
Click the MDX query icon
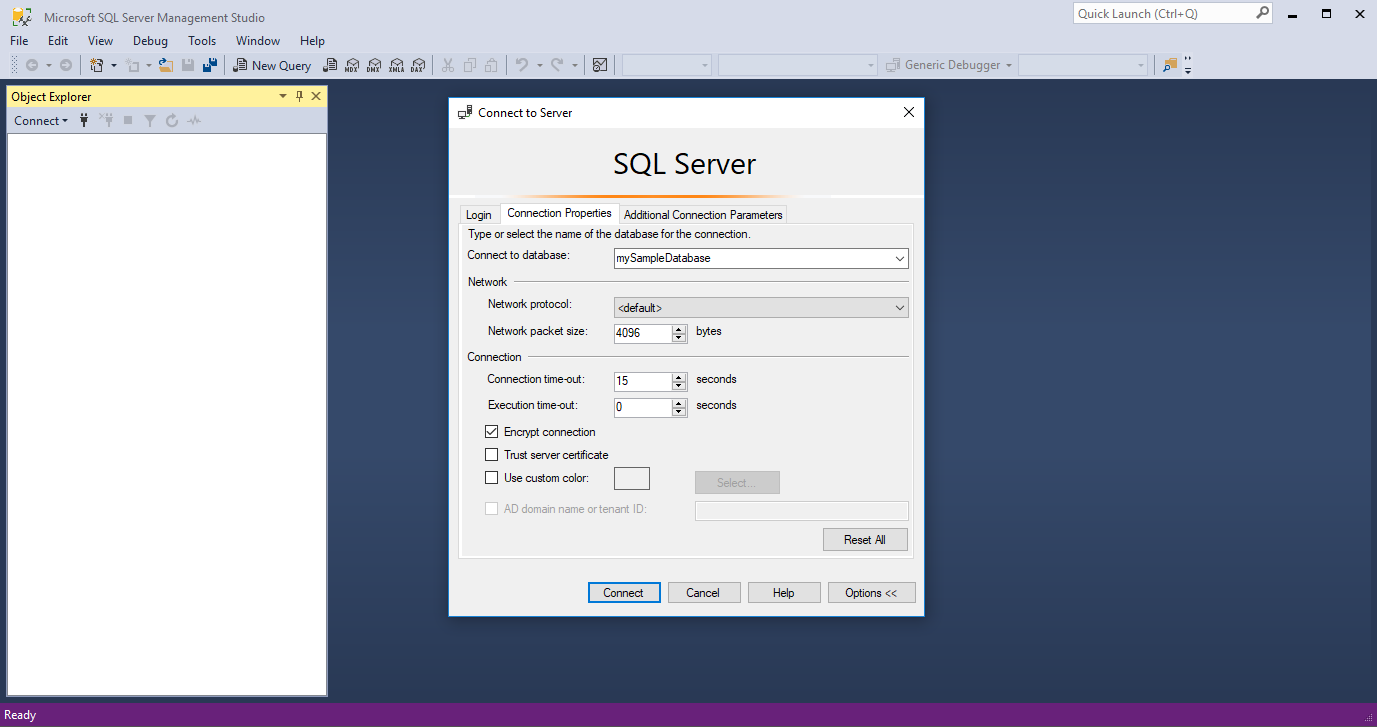click(x=352, y=65)
